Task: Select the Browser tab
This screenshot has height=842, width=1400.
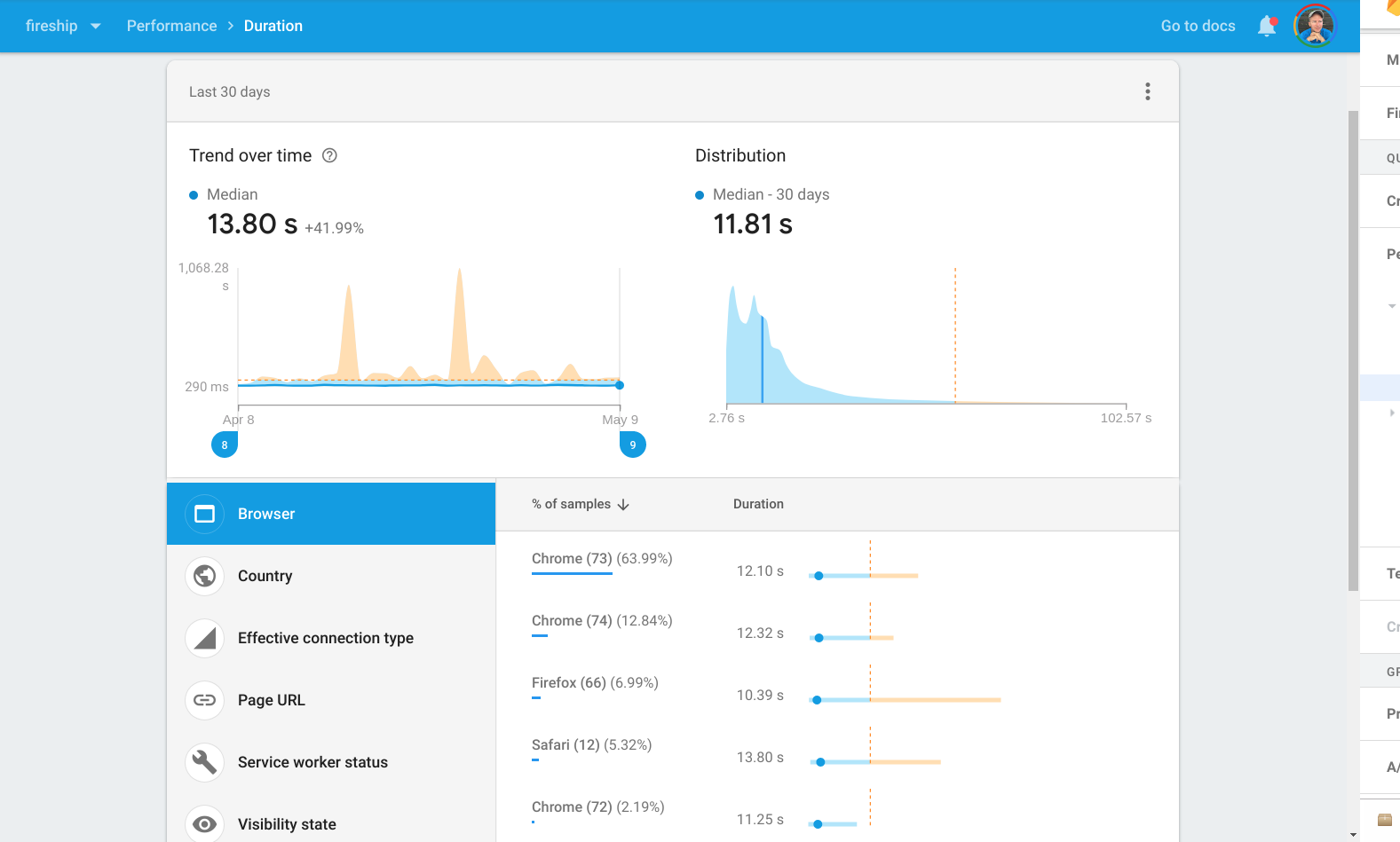Action: [330, 514]
